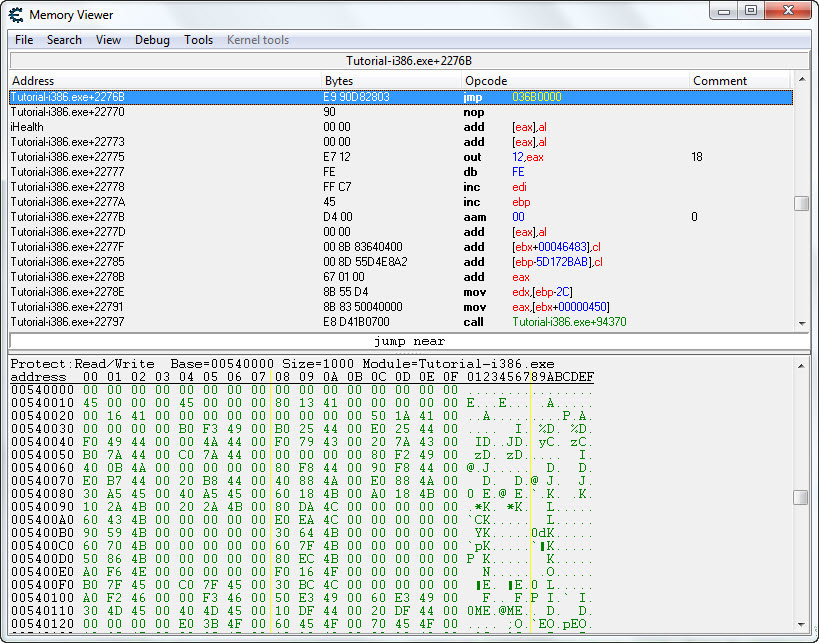Click the Bytes column header
819x643 pixels.
[391, 81]
